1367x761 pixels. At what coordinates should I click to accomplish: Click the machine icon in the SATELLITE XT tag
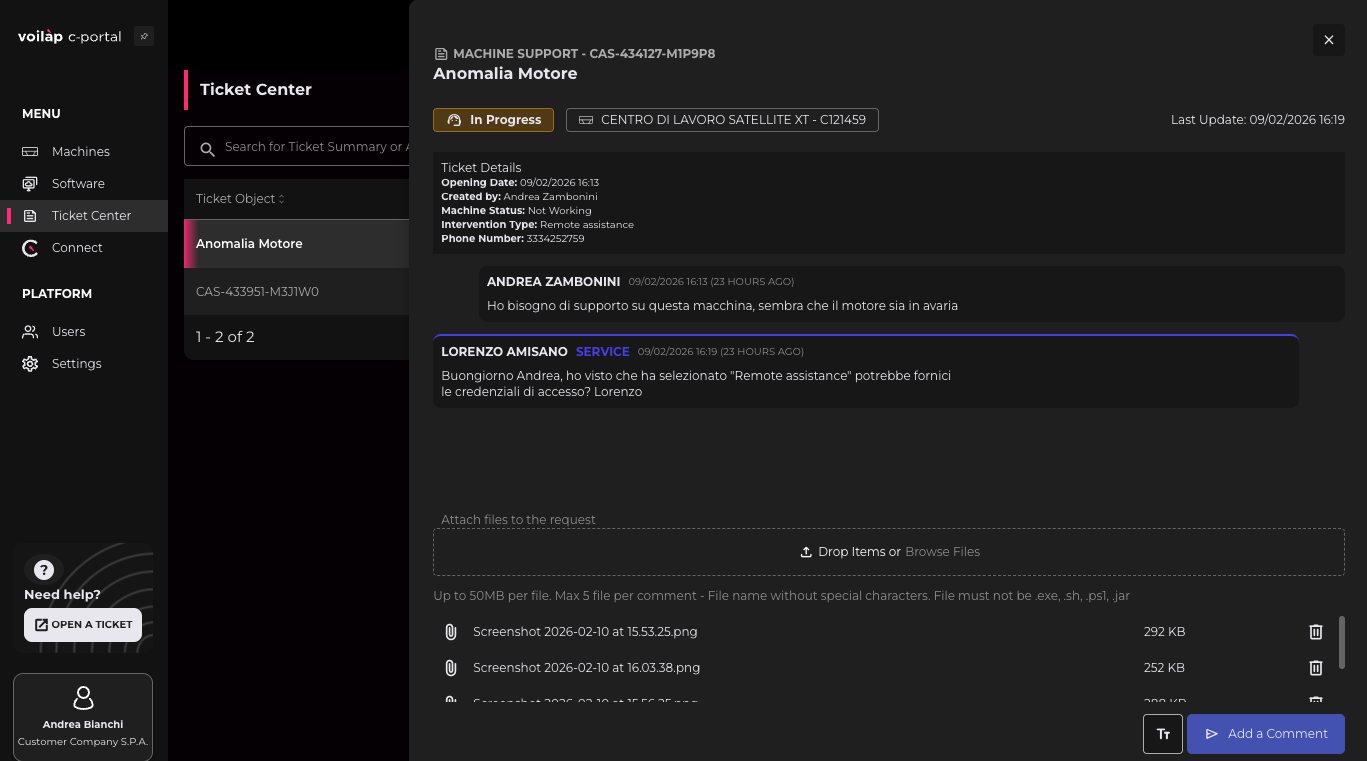coord(585,120)
